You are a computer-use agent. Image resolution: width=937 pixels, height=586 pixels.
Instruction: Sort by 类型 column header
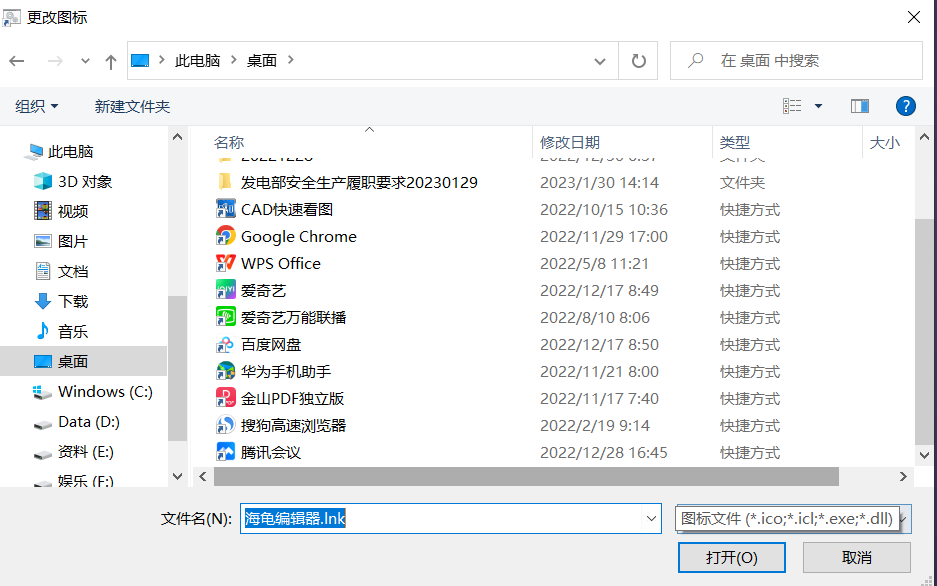(734, 142)
